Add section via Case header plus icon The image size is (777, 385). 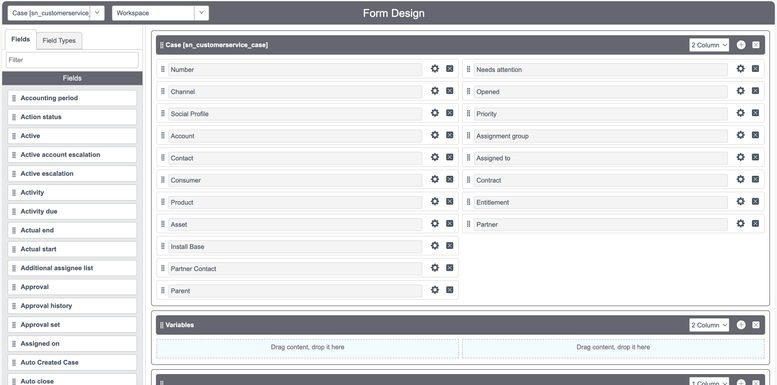click(x=741, y=45)
